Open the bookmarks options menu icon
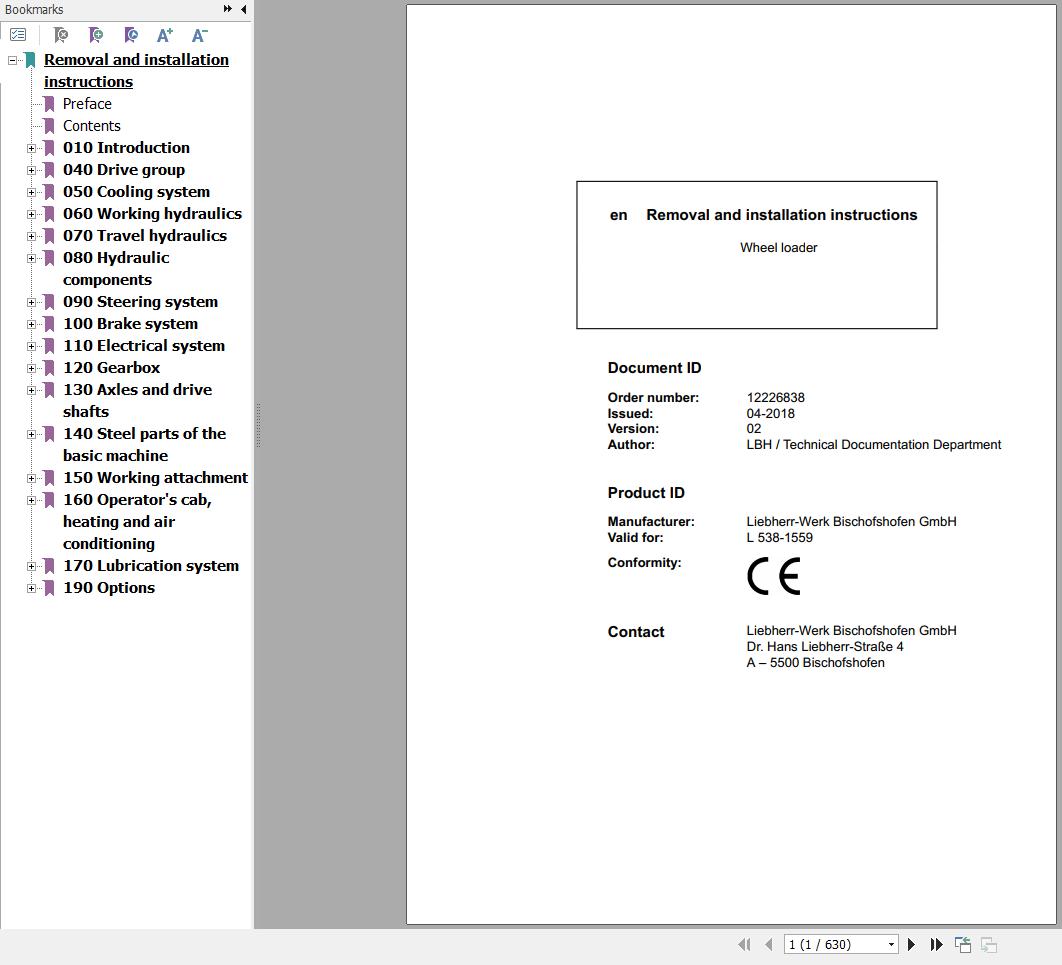Screen dimensions: 1062x965 click(x=18, y=35)
